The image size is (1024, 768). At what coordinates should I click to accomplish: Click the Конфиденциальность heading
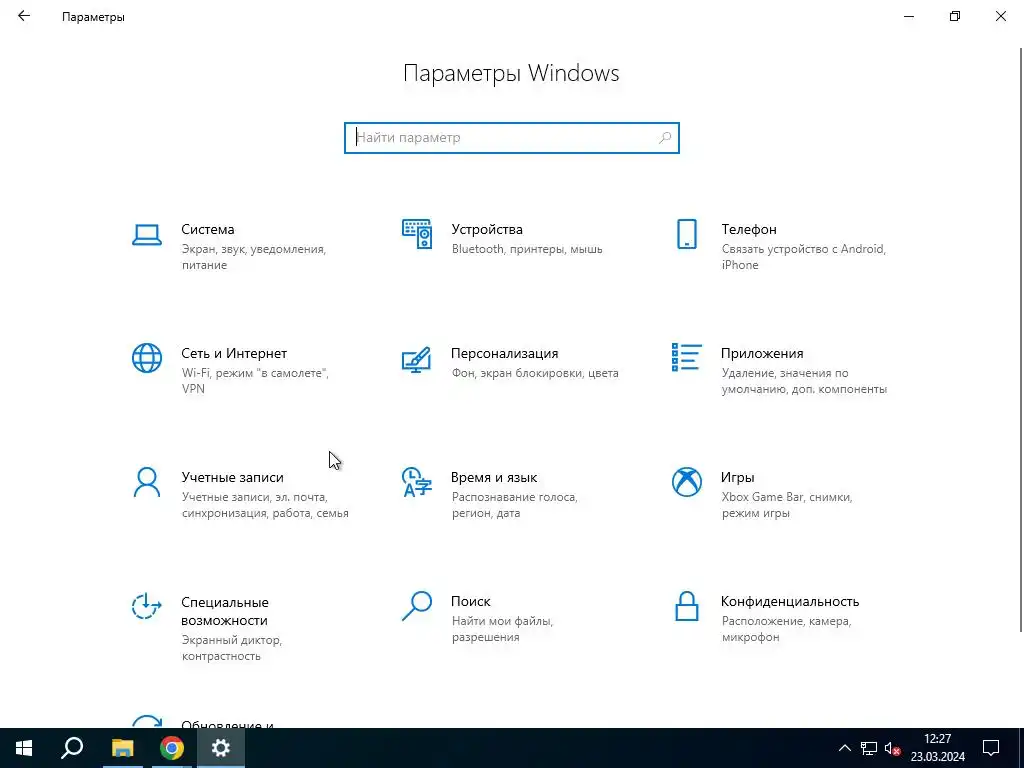pos(790,601)
